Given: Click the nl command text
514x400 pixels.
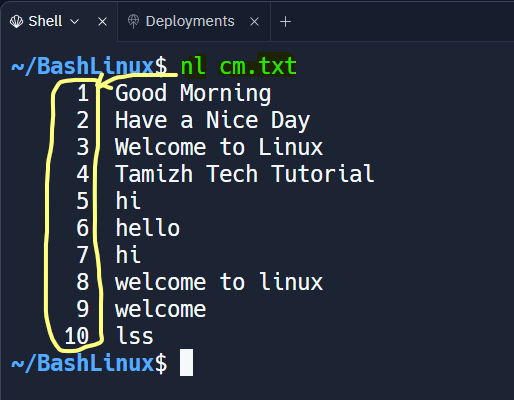Looking at the screenshot, I should click(x=193, y=66).
